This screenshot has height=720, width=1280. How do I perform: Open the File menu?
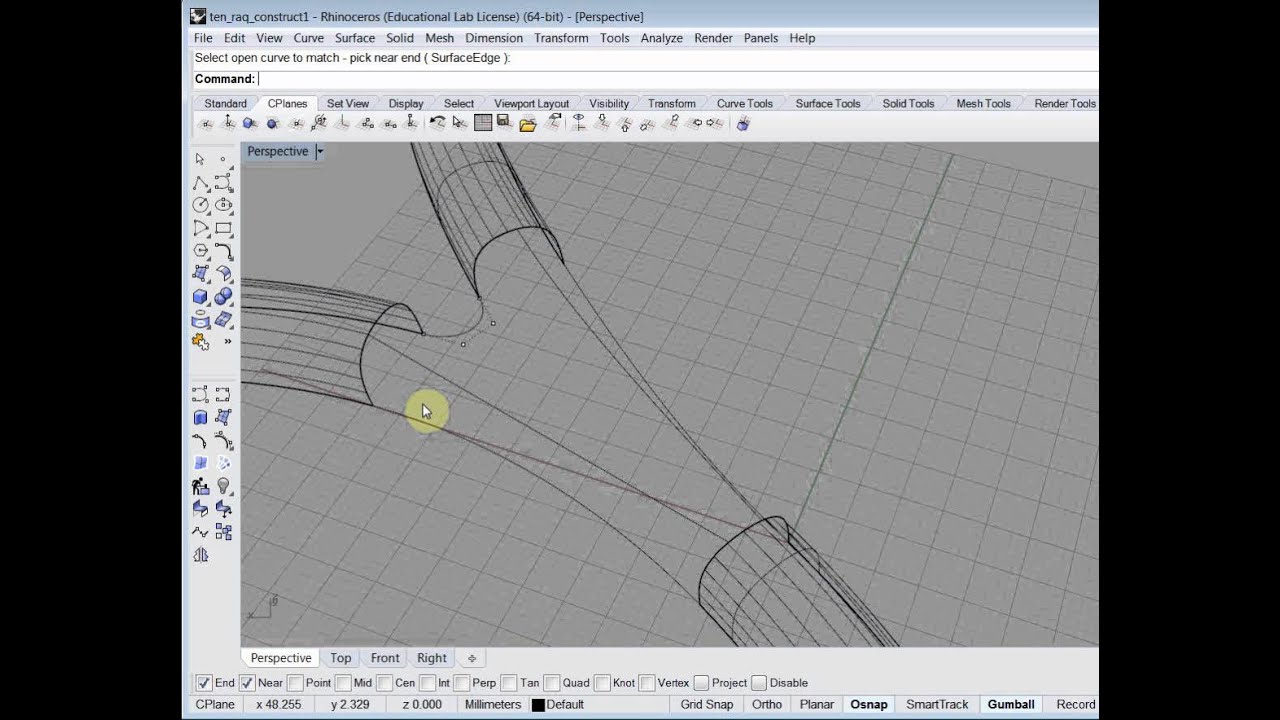pos(203,38)
